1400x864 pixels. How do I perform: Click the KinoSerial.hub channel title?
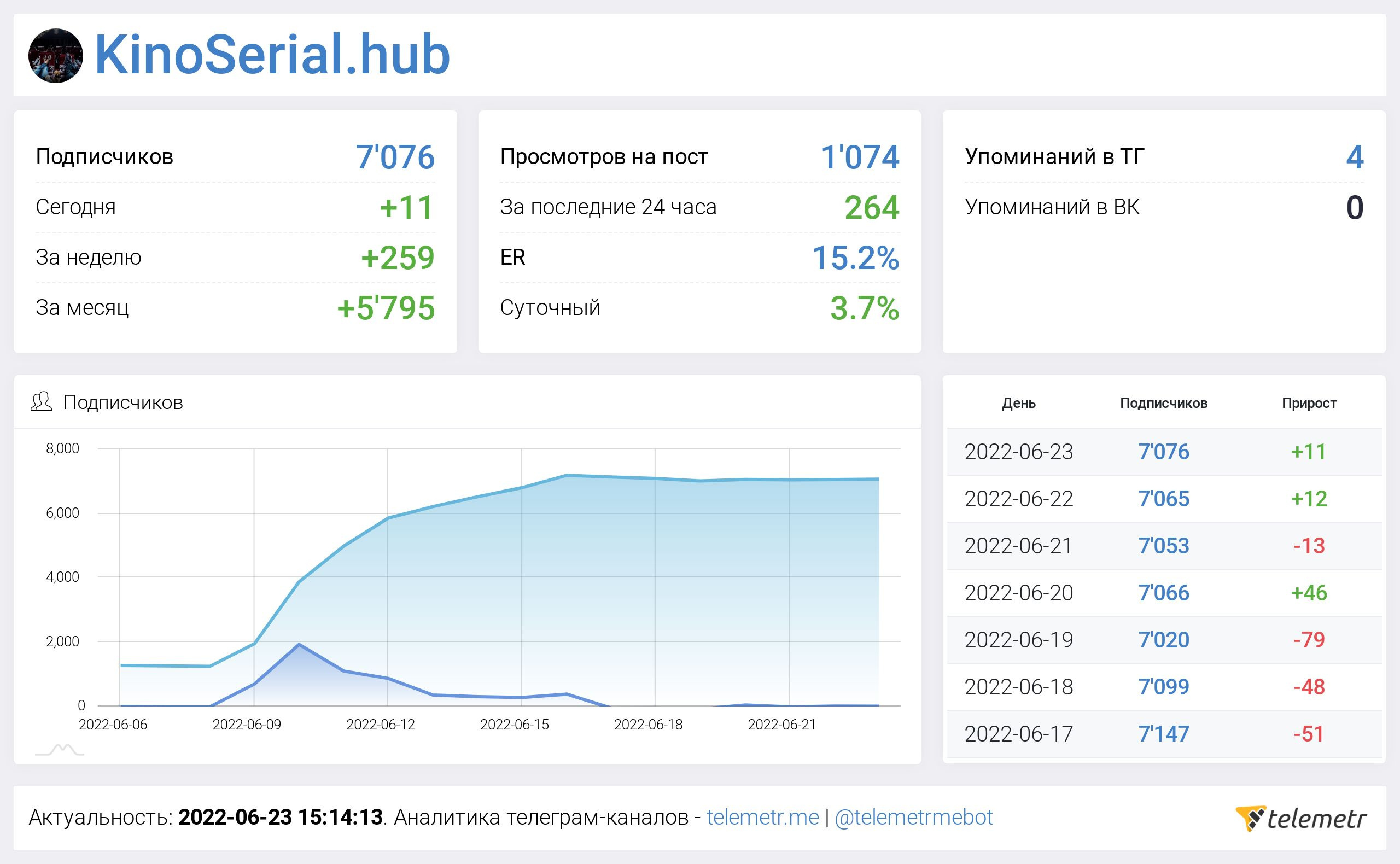tap(272, 55)
